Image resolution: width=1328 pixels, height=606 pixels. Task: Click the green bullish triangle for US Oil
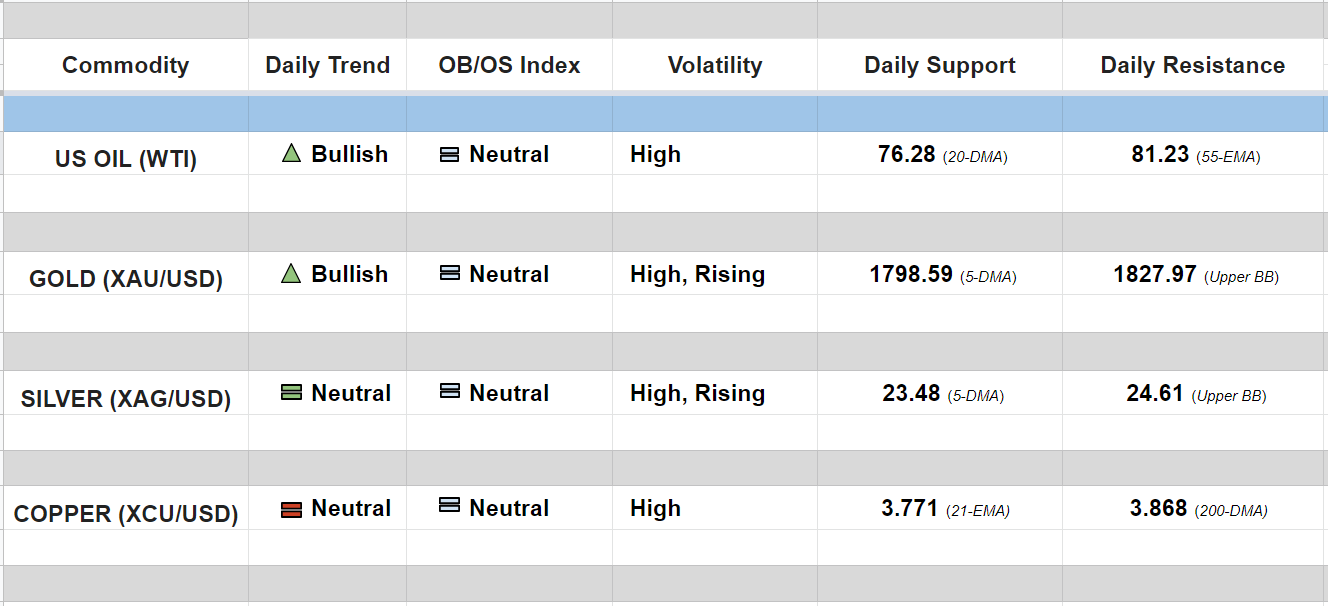[x=291, y=154]
